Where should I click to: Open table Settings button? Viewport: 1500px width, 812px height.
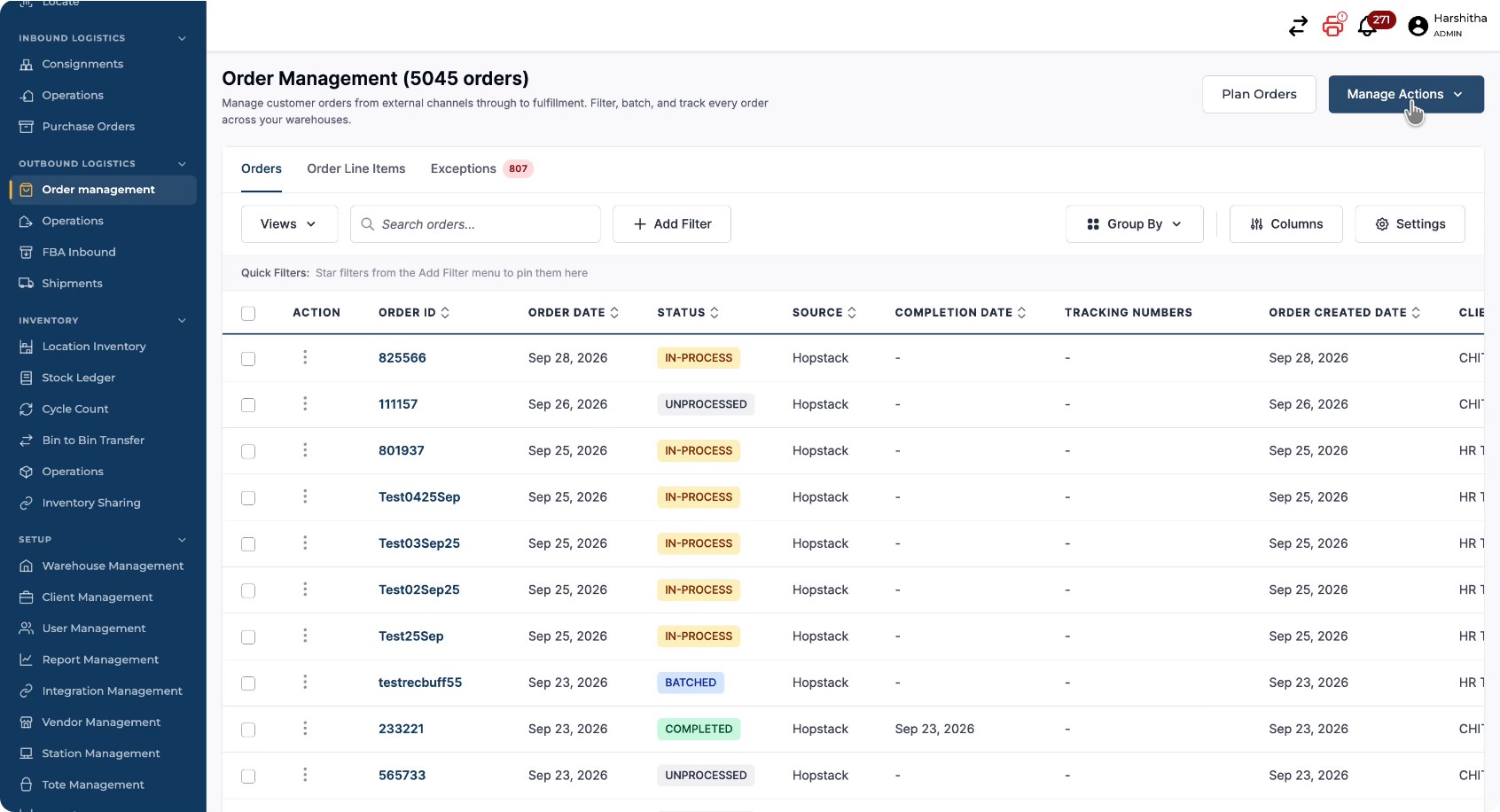point(1410,224)
